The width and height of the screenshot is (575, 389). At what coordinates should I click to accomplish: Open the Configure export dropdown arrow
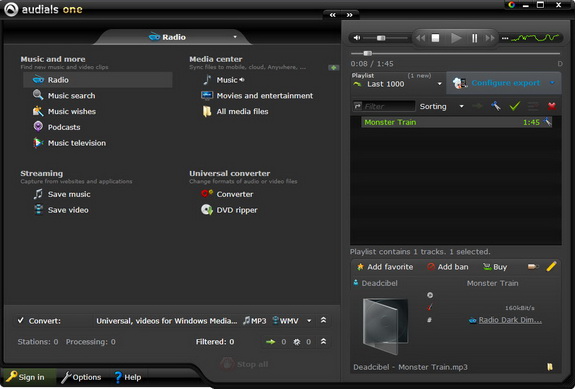coord(552,83)
